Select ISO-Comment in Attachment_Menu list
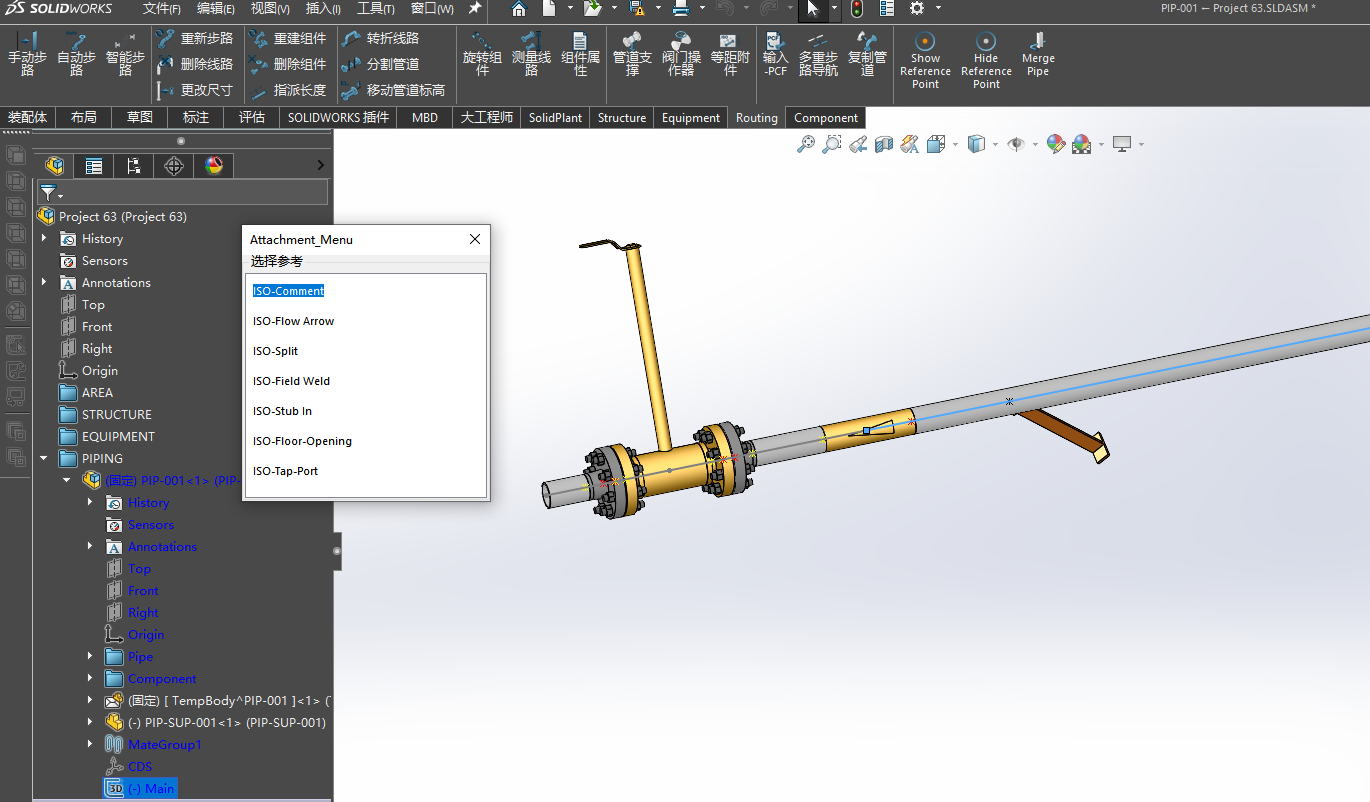 (x=289, y=291)
